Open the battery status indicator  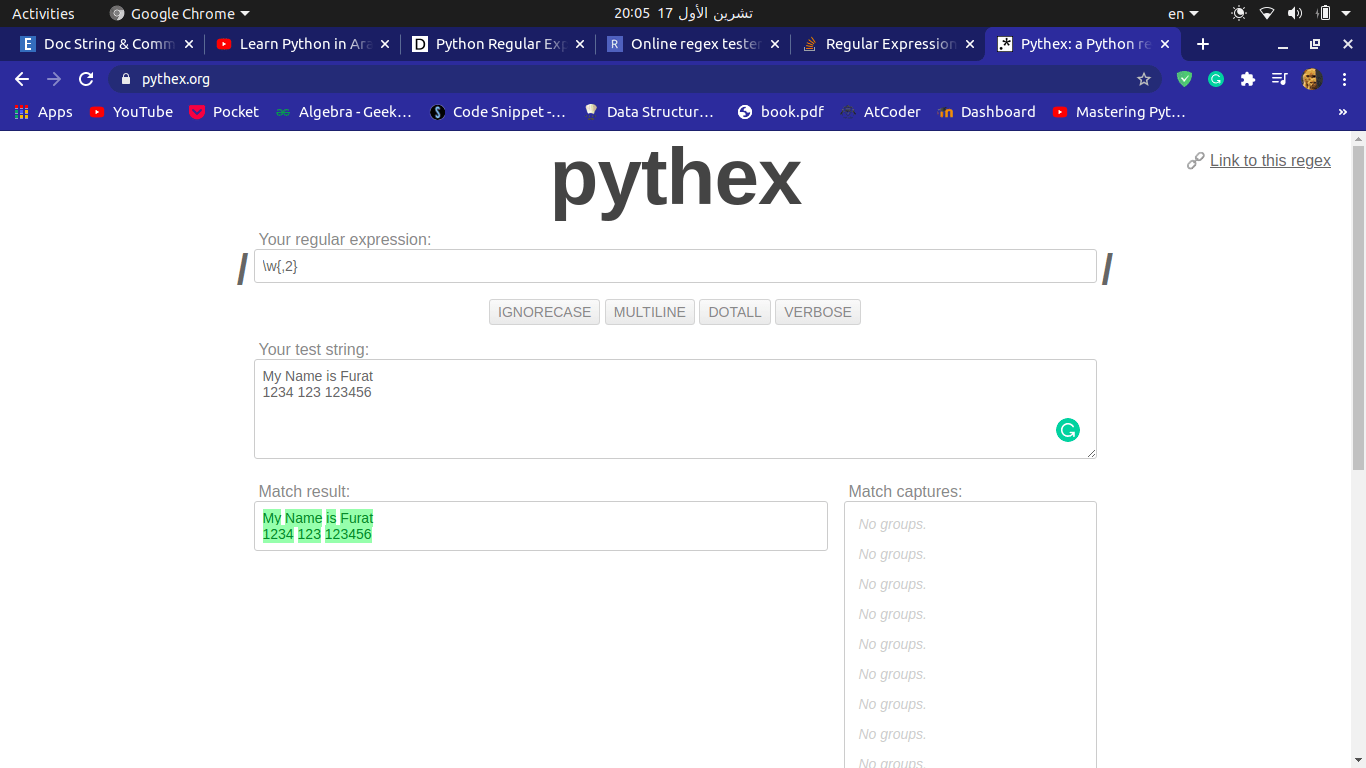click(x=1324, y=13)
